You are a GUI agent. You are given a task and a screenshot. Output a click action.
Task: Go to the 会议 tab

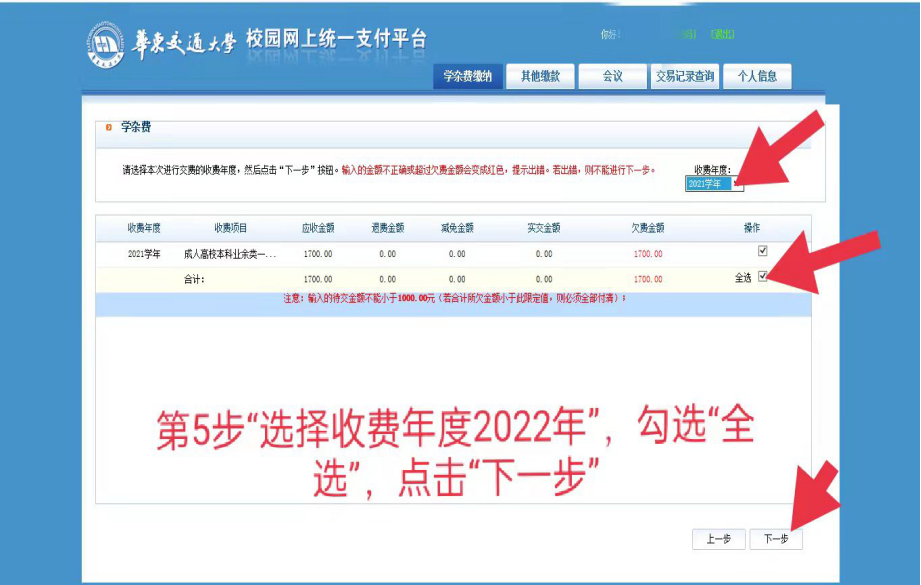pos(612,76)
